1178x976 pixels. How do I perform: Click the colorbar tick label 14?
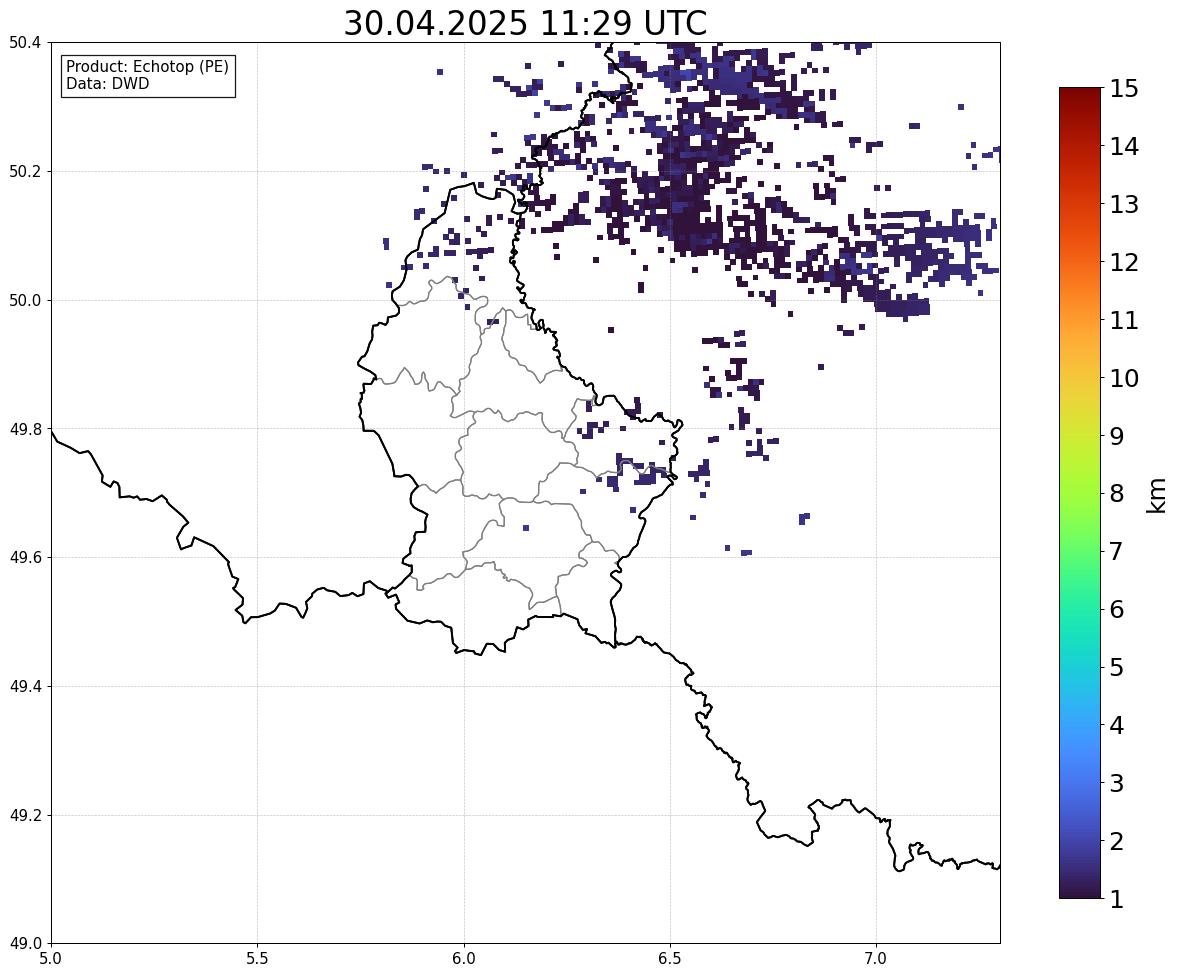(x=1124, y=147)
